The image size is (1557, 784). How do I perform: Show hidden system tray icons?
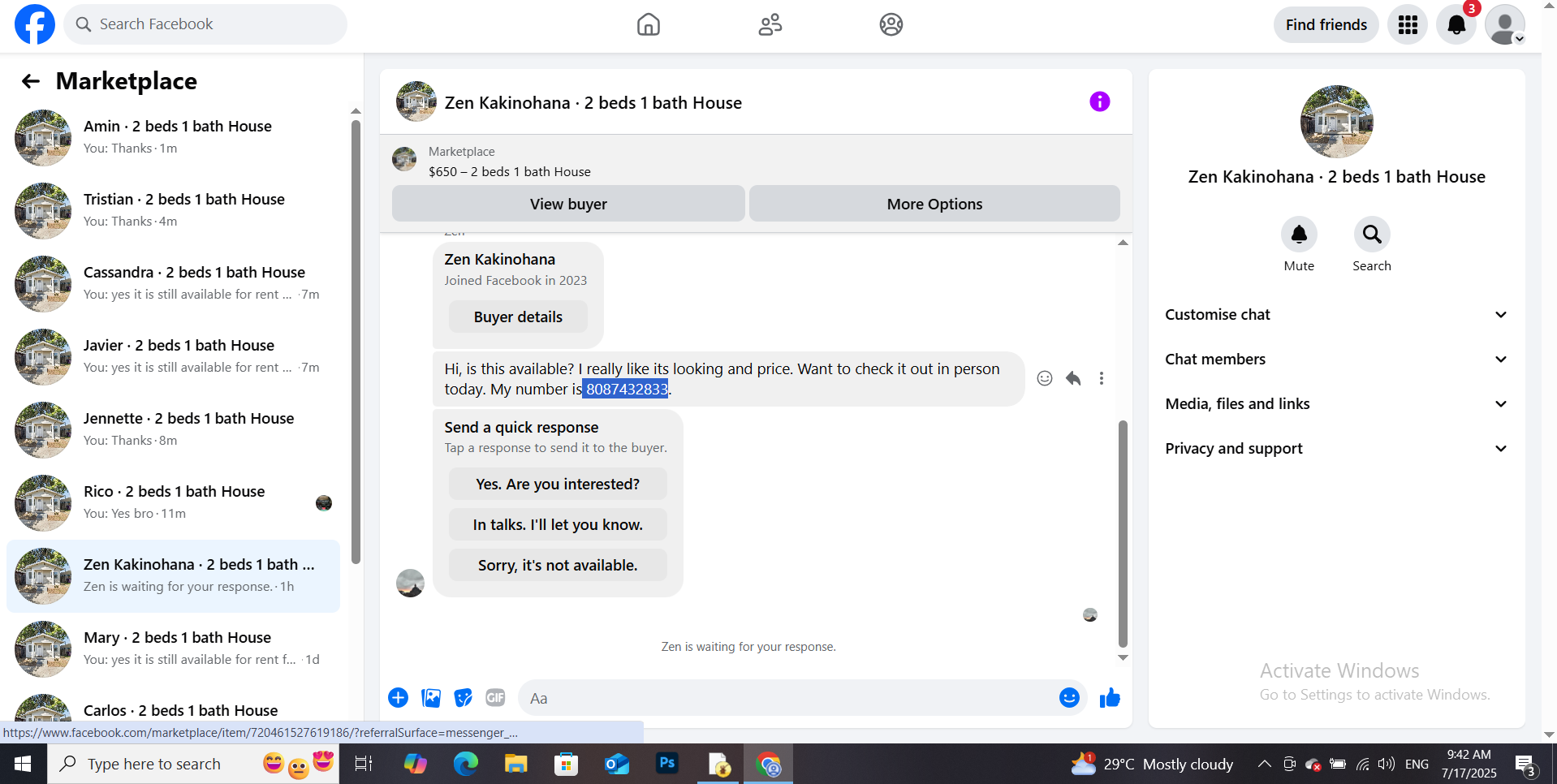pyautogui.click(x=1264, y=764)
